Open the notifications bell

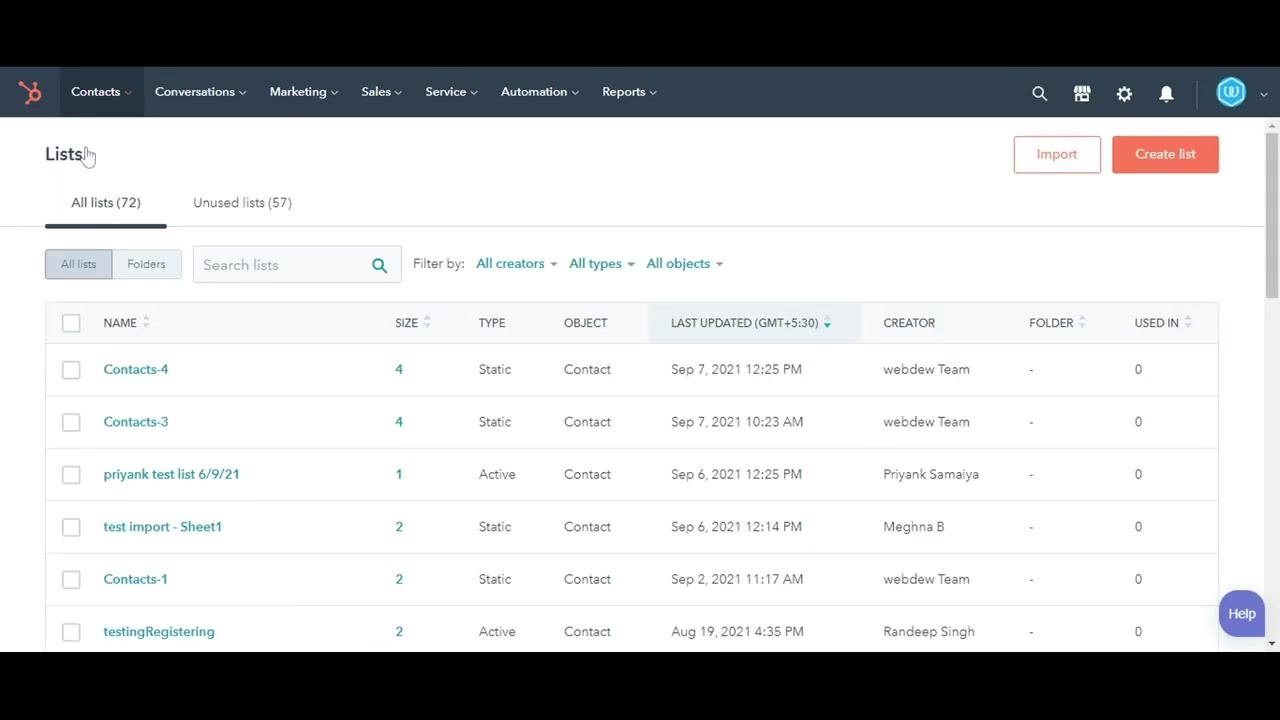[x=1166, y=93]
